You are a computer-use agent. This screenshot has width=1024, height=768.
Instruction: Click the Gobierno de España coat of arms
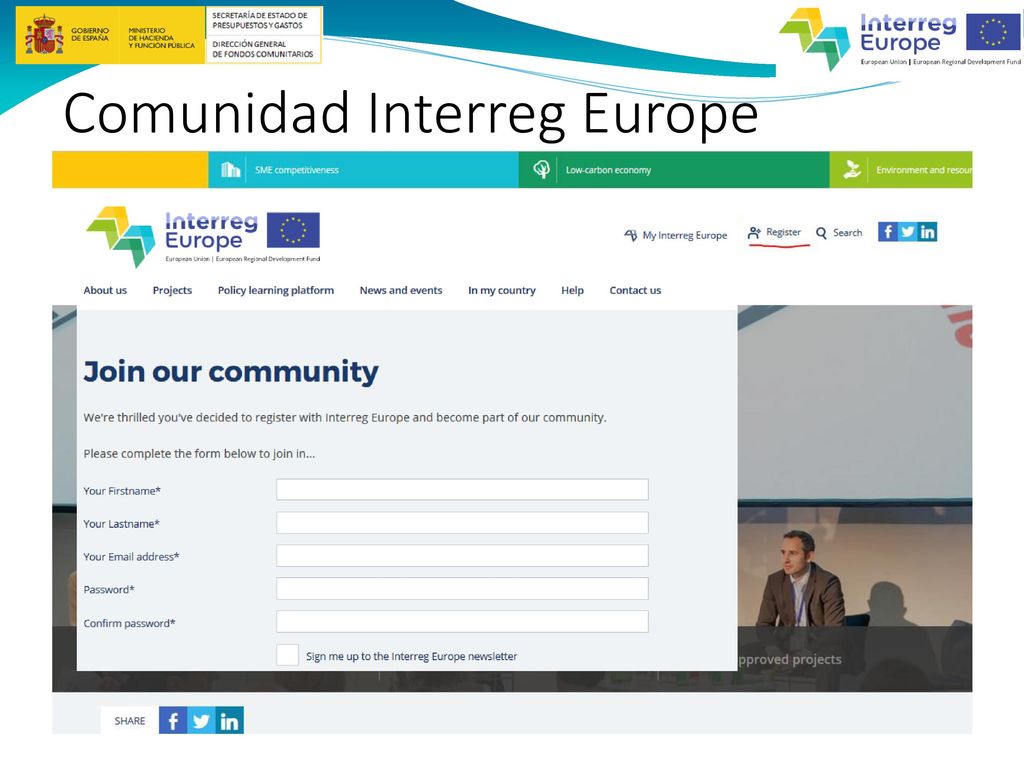pos(44,35)
